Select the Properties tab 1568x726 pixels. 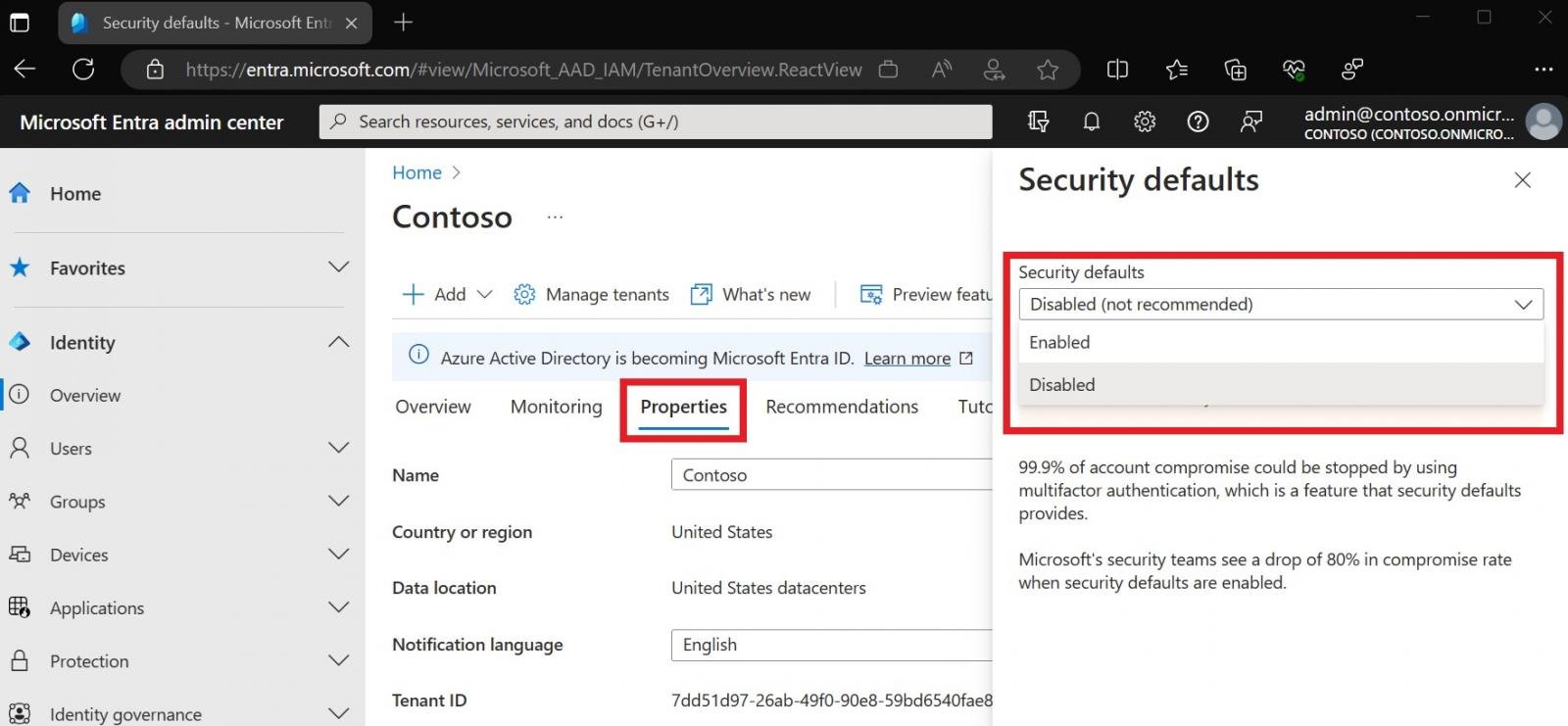click(683, 407)
